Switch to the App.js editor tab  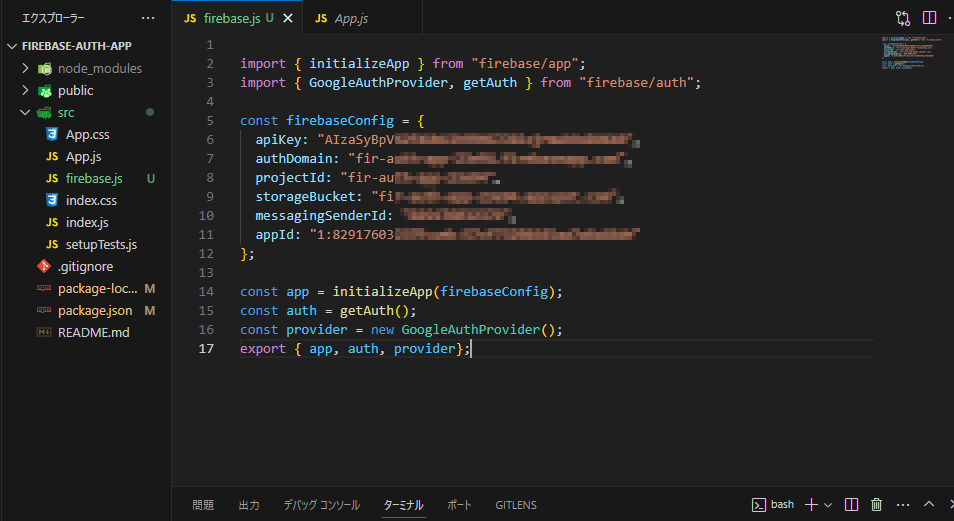click(350, 19)
